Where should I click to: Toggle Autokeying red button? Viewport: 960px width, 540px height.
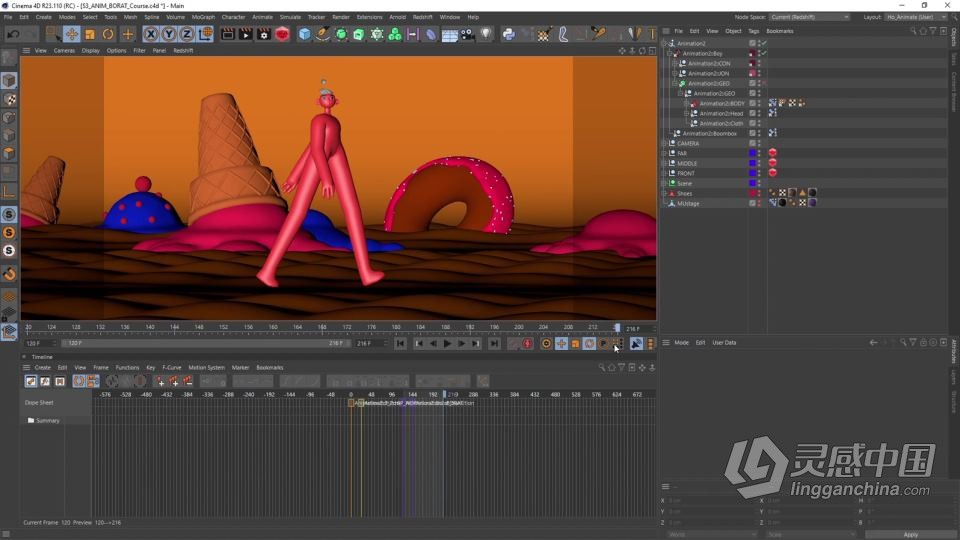527,343
